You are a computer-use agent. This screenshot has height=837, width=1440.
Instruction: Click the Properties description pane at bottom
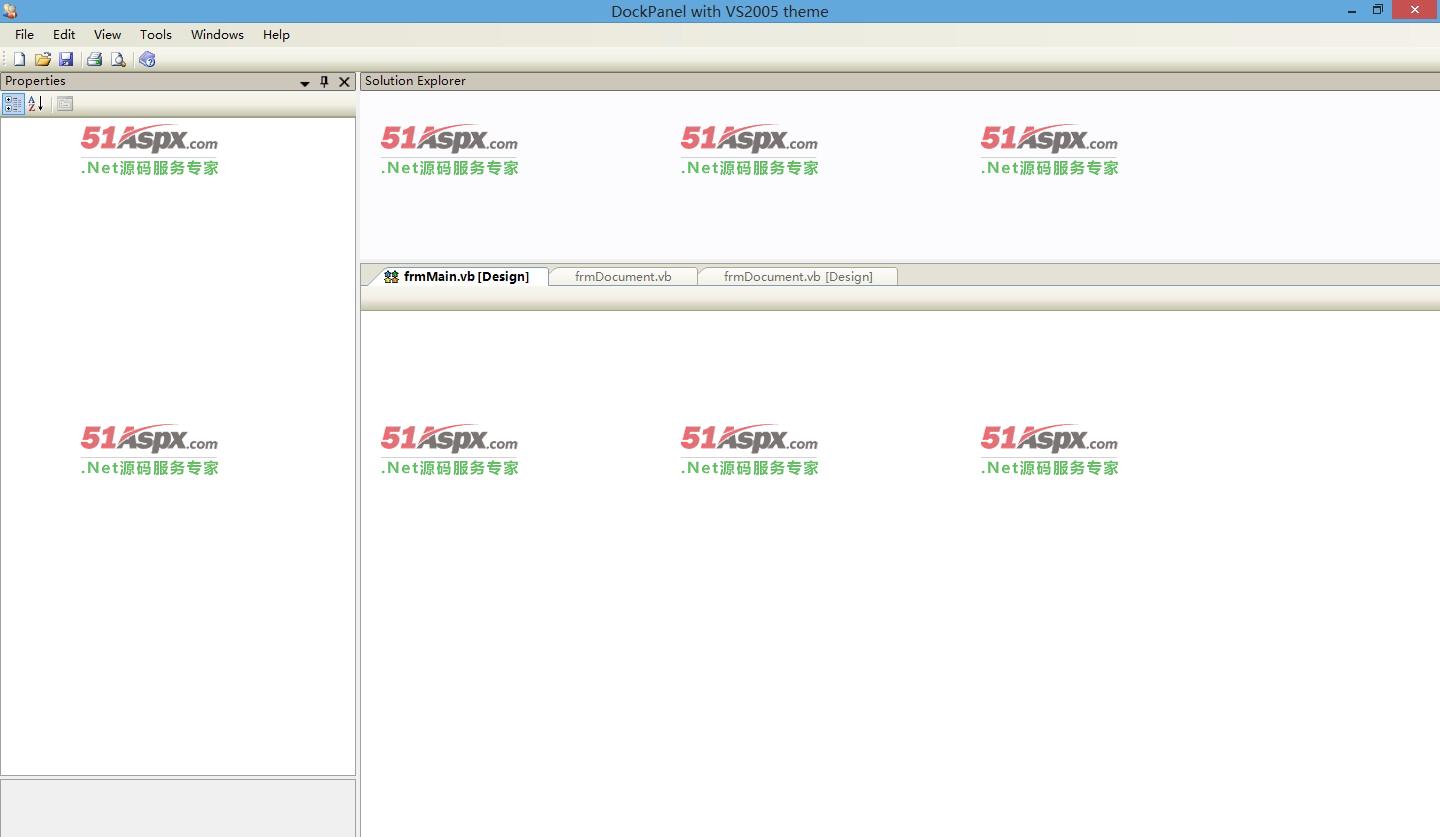(178, 808)
